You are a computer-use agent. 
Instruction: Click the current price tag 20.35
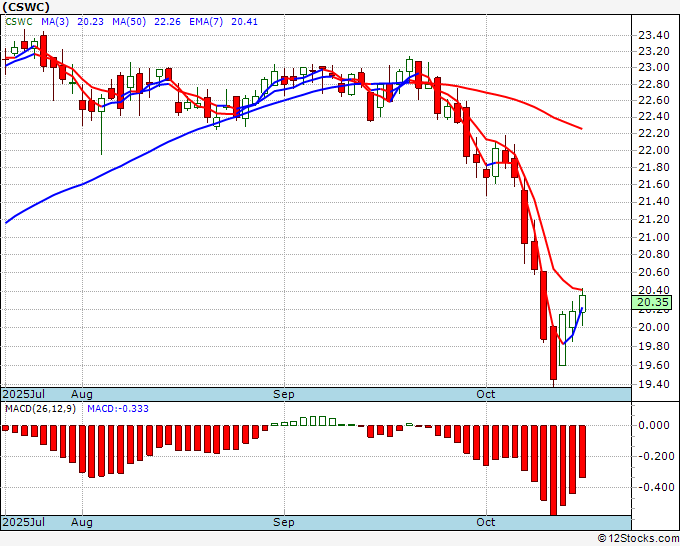click(x=652, y=302)
